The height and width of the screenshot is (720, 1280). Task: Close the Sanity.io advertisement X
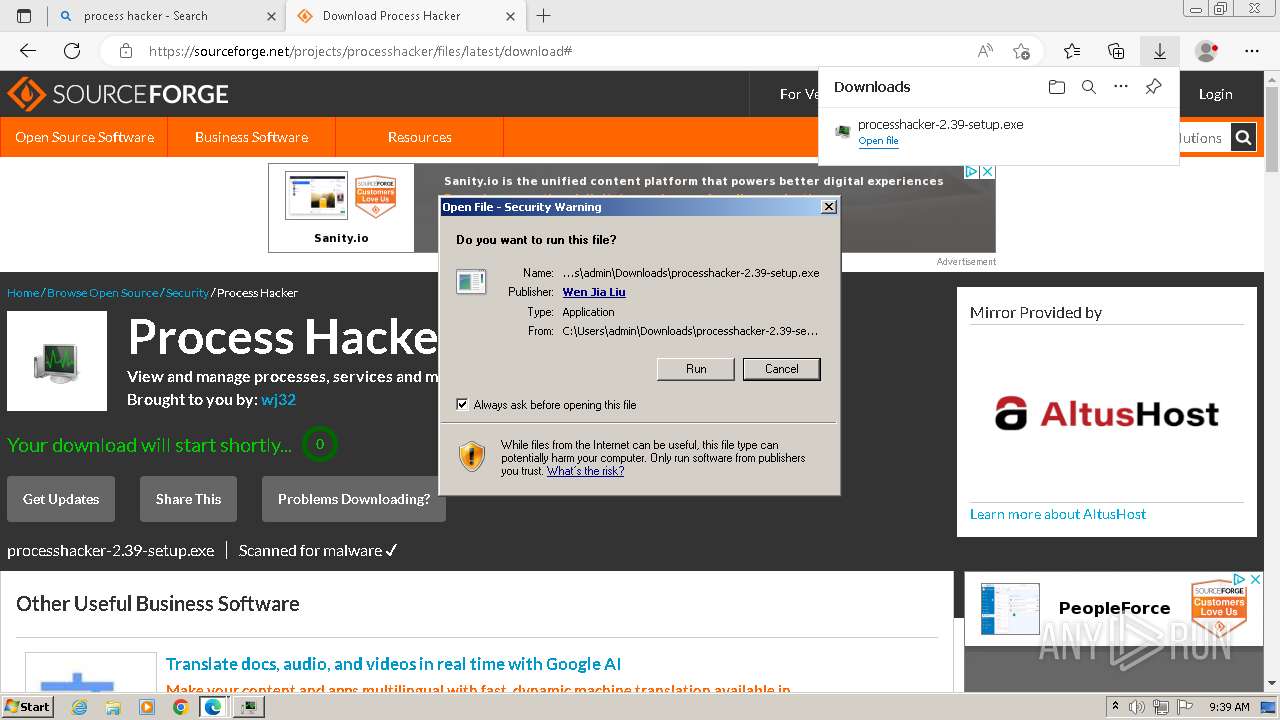[x=987, y=172]
